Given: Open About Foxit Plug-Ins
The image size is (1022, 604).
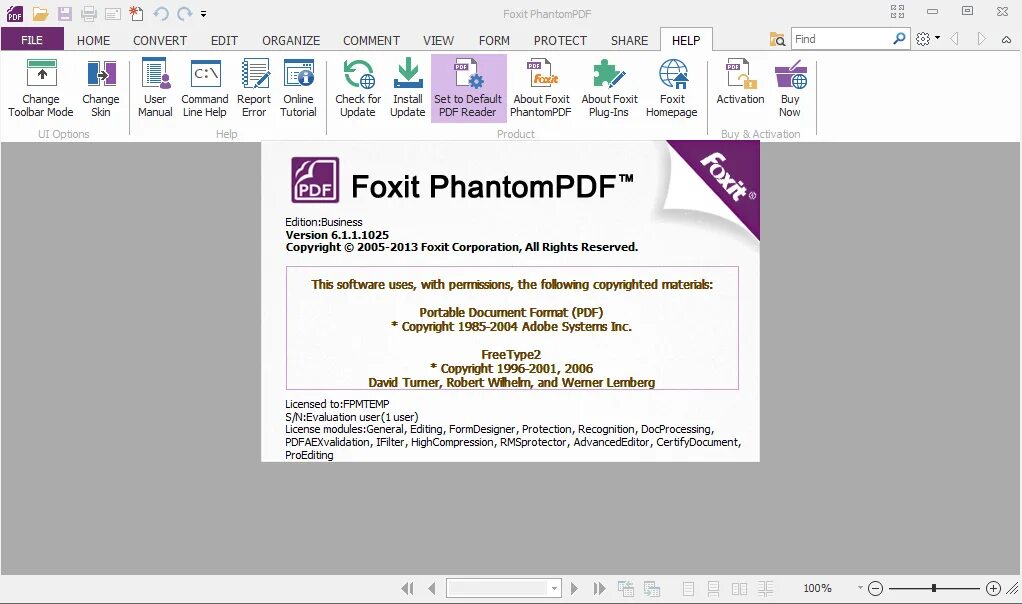Looking at the screenshot, I should (609, 88).
